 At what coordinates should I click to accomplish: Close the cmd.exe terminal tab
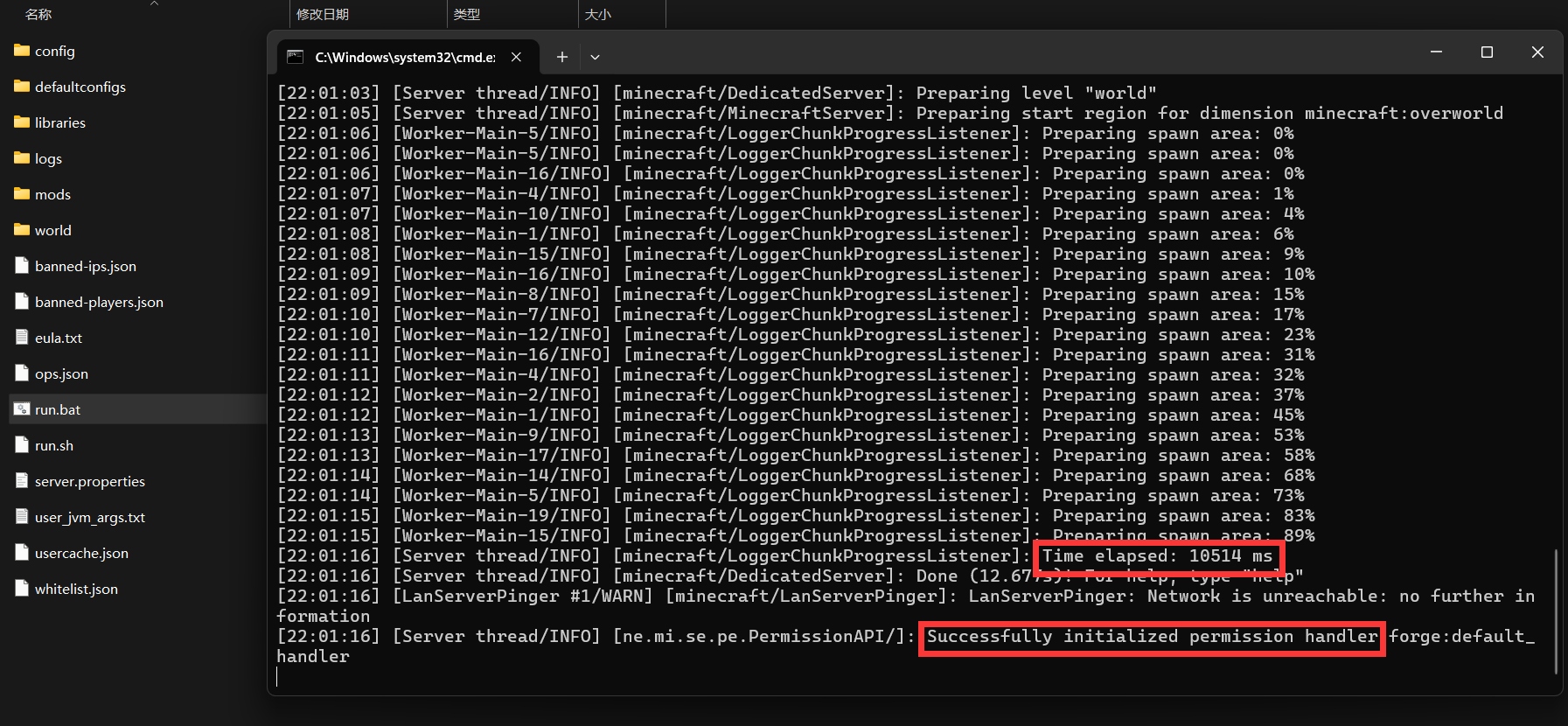point(517,57)
